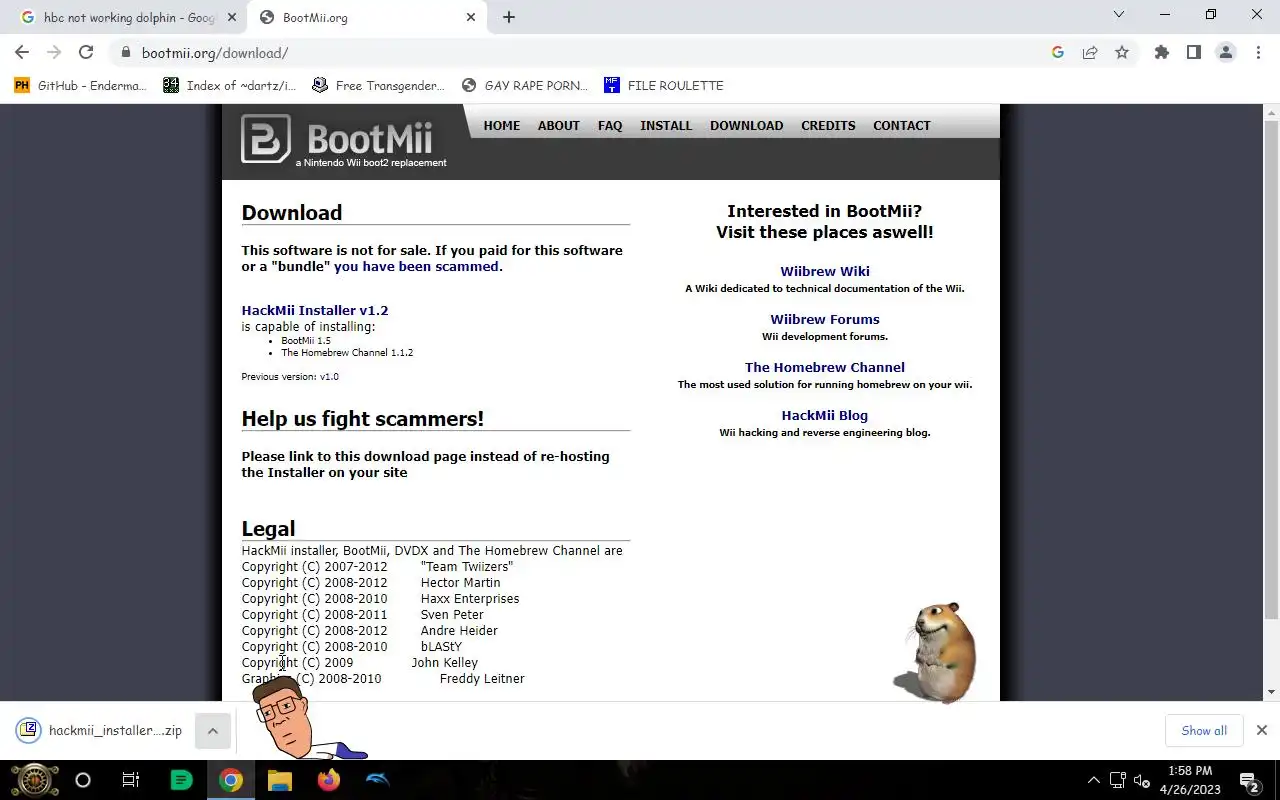Click the address bar URL

coord(215,53)
